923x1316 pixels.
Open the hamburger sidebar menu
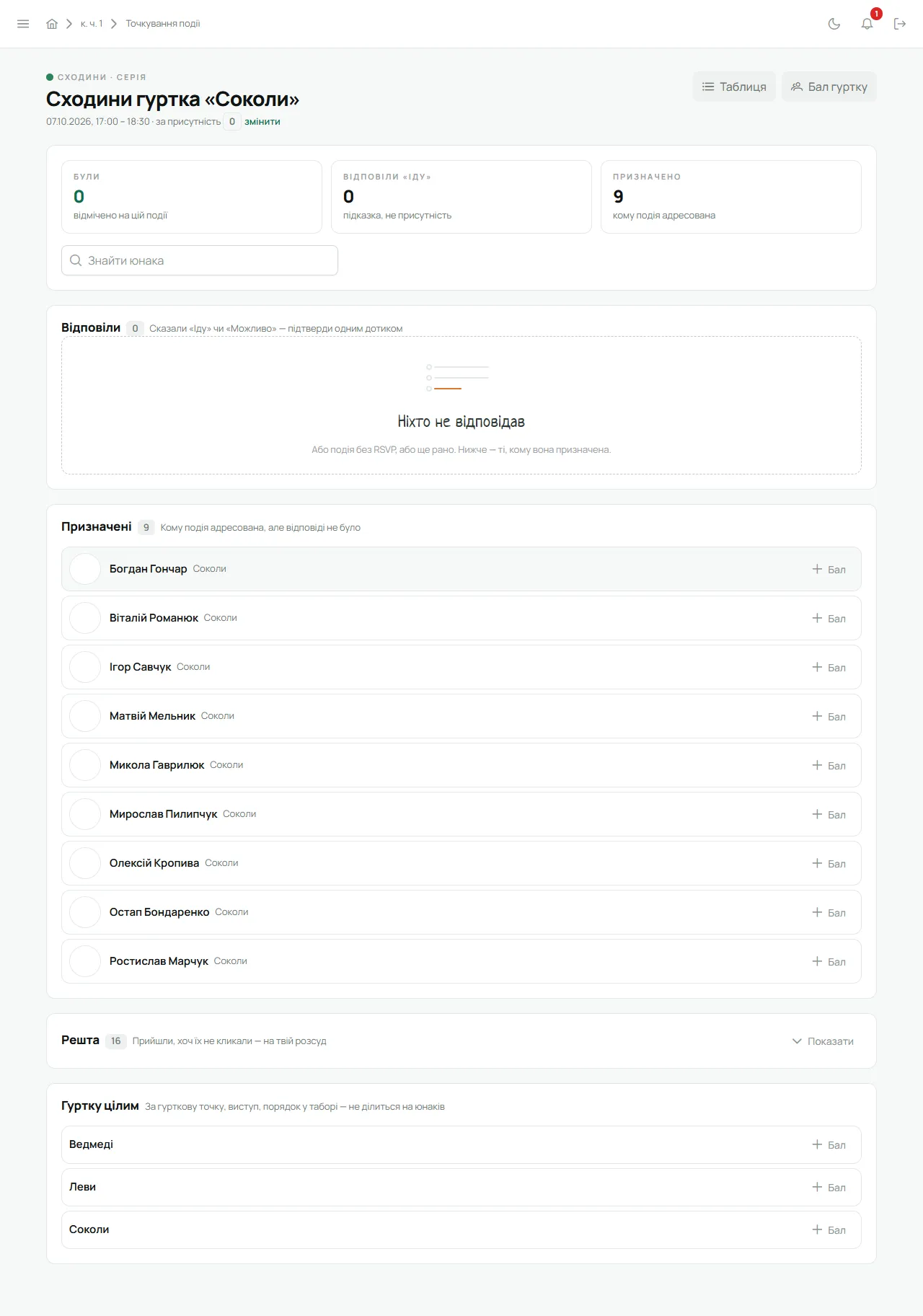pyautogui.click(x=23, y=24)
